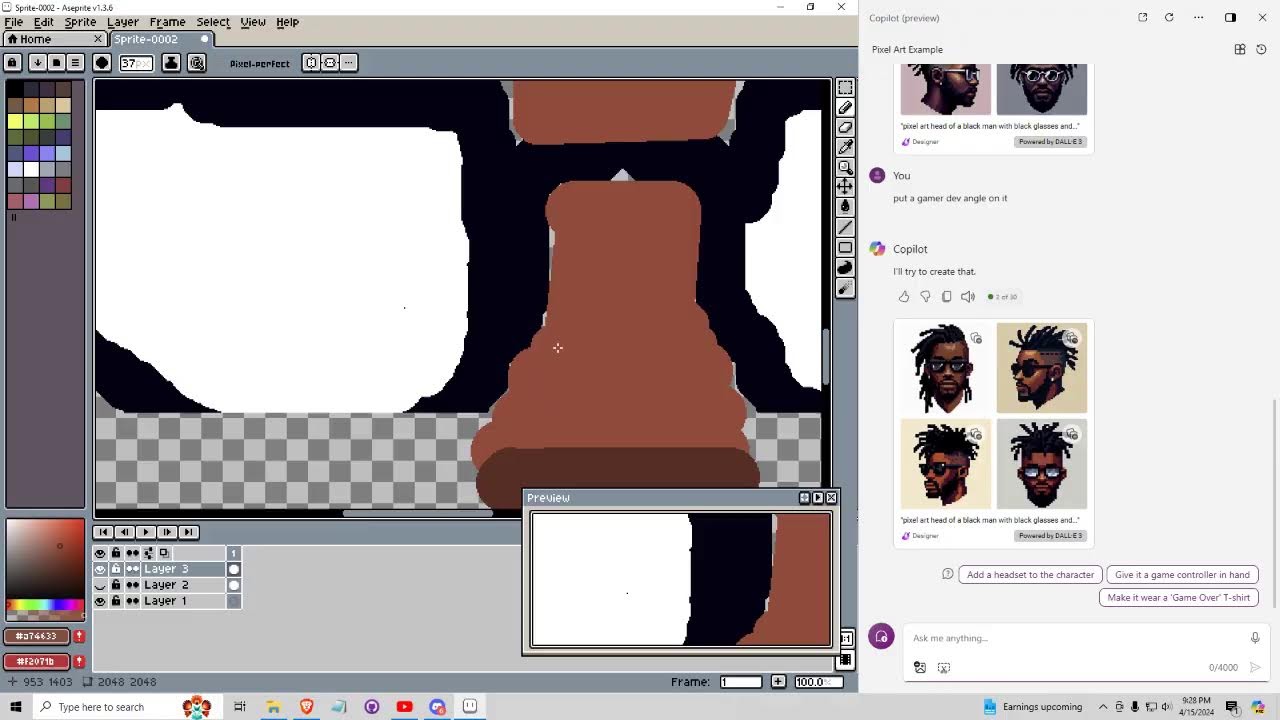Screen dimensions: 1280x720
Task: Go to the first frame
Action: tap(103, 532)
